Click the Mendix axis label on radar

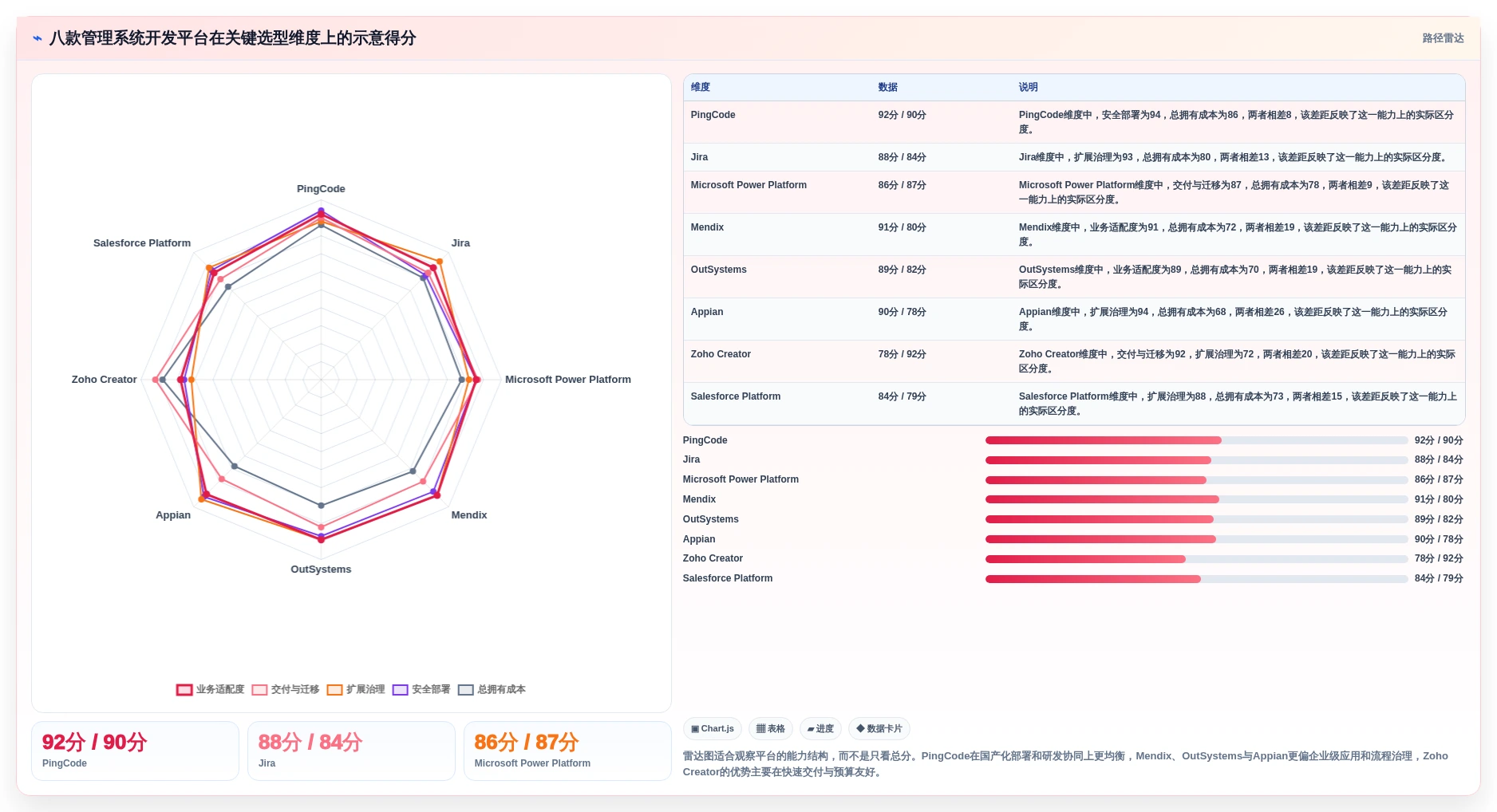click(469, 515)
